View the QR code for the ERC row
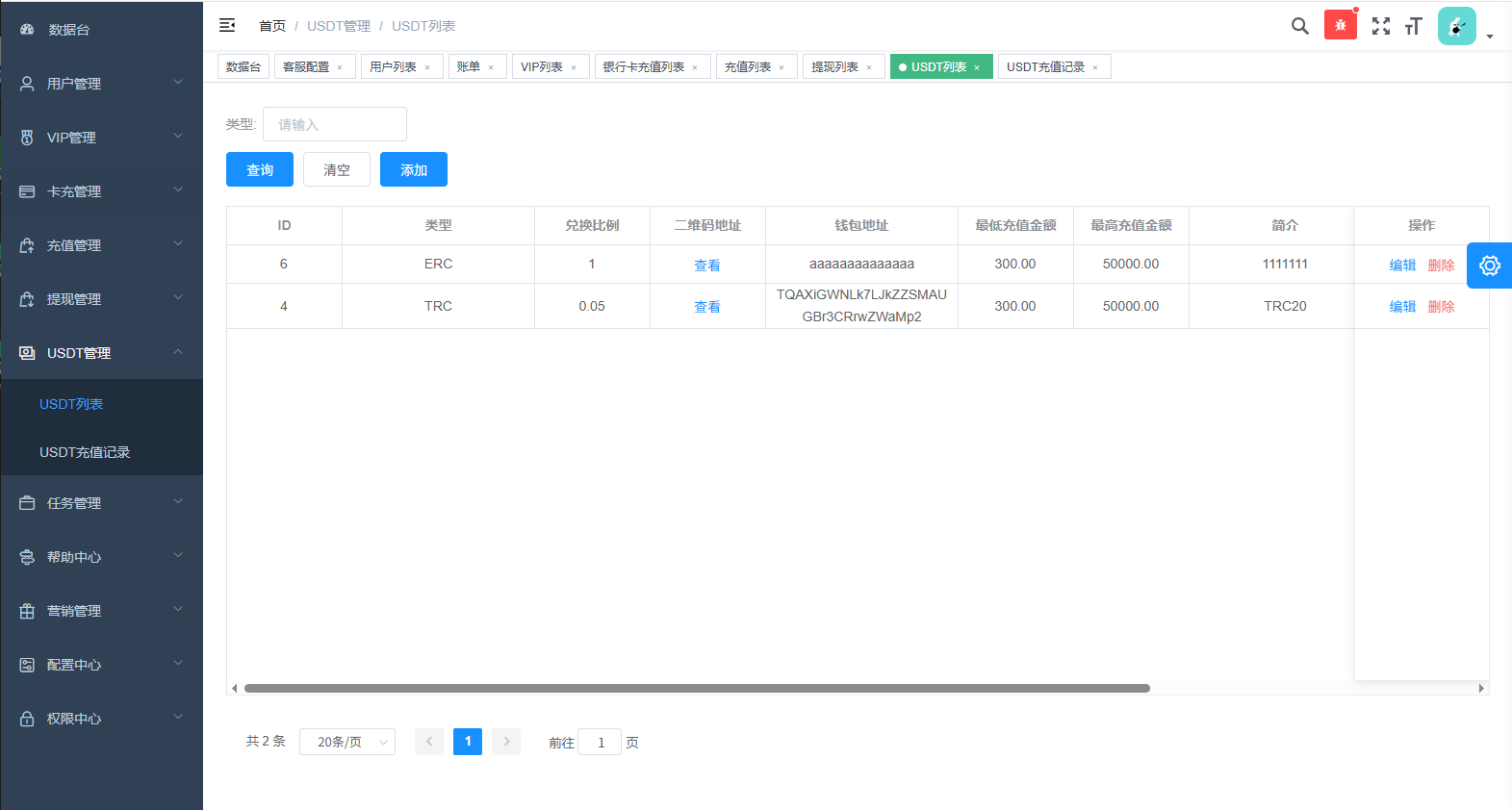The height and width of the screenshot is (810, 1512). [x=707, y=265]
